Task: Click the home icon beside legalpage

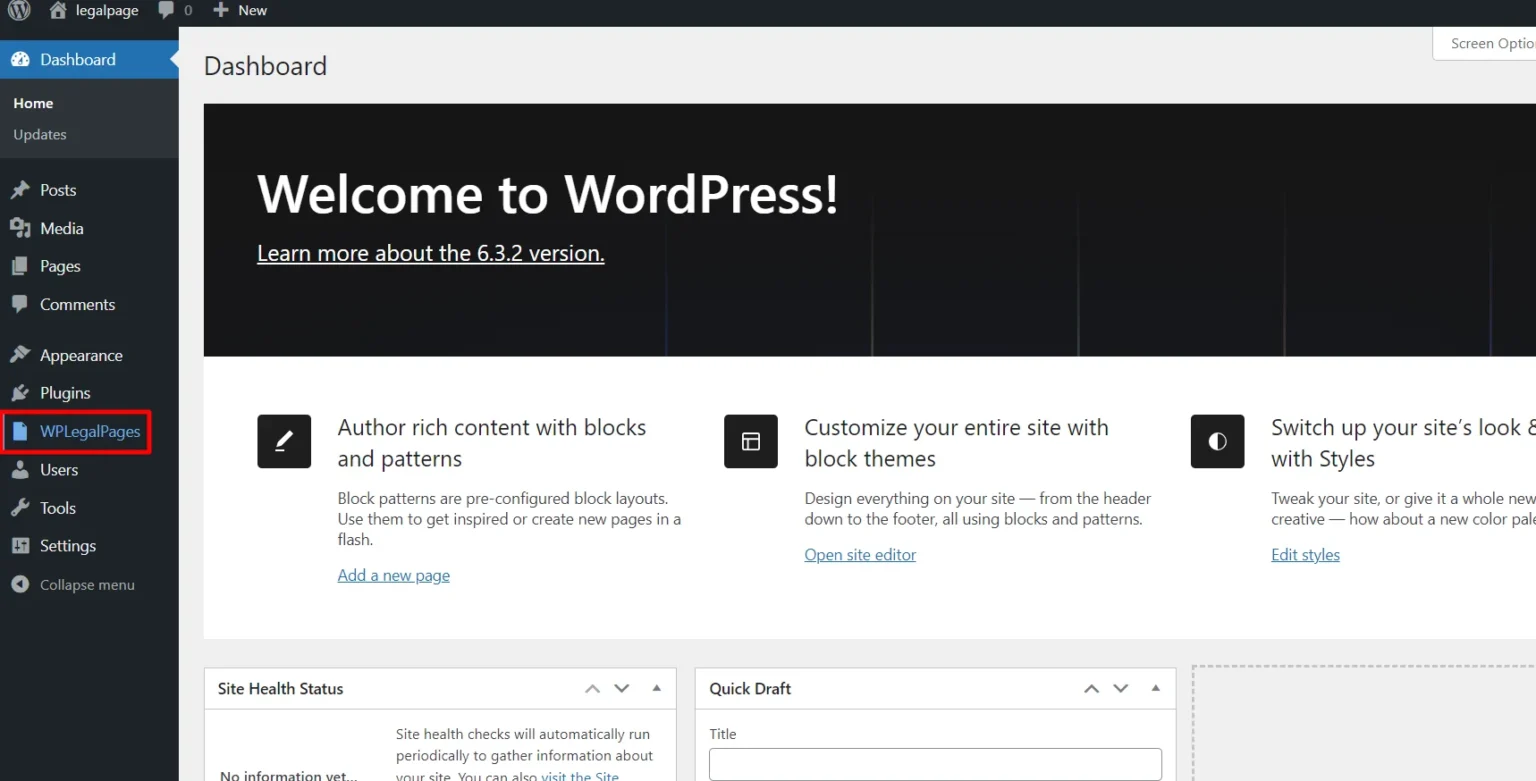Action: pos(58,11)
